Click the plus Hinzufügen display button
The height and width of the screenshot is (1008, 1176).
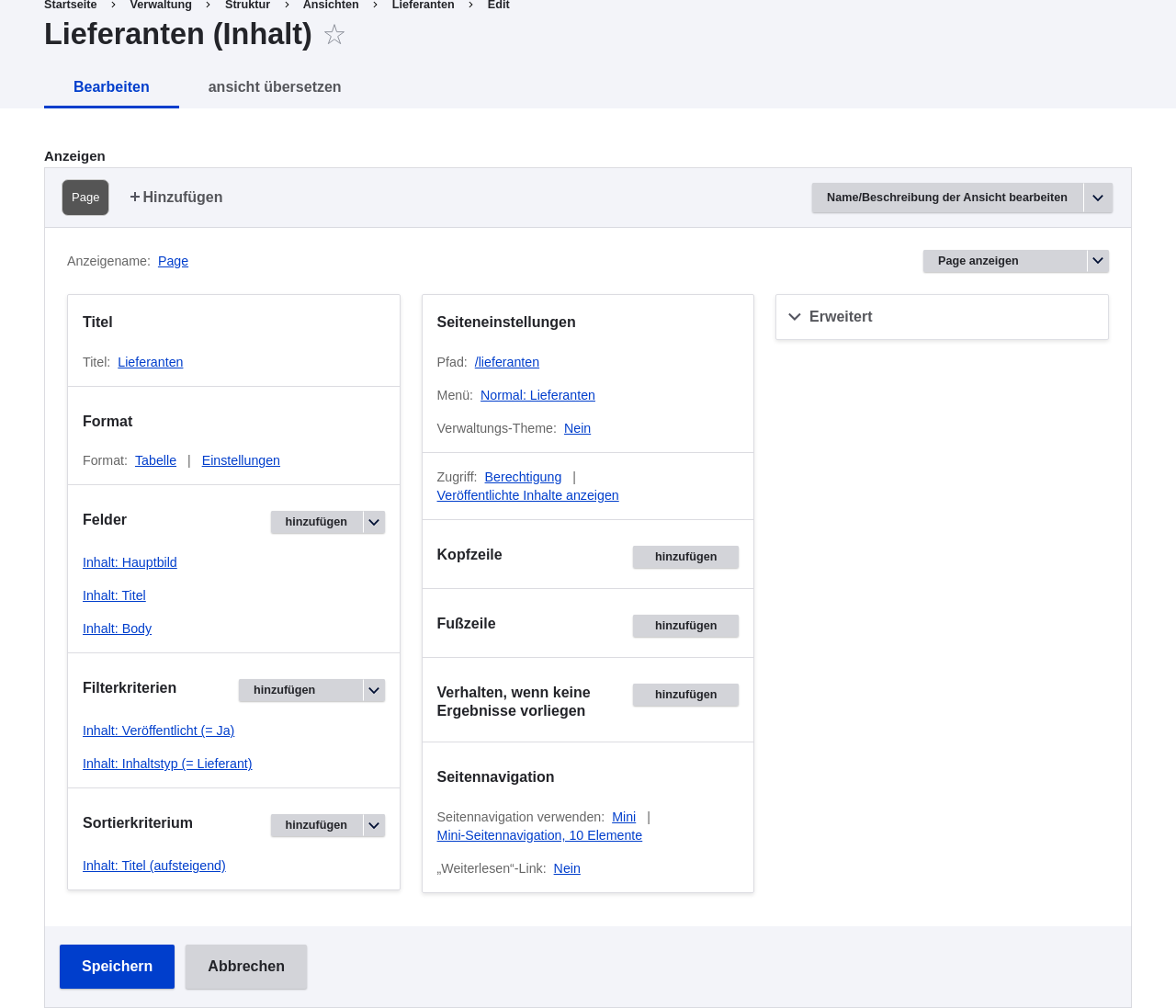[x=176, y=198]
